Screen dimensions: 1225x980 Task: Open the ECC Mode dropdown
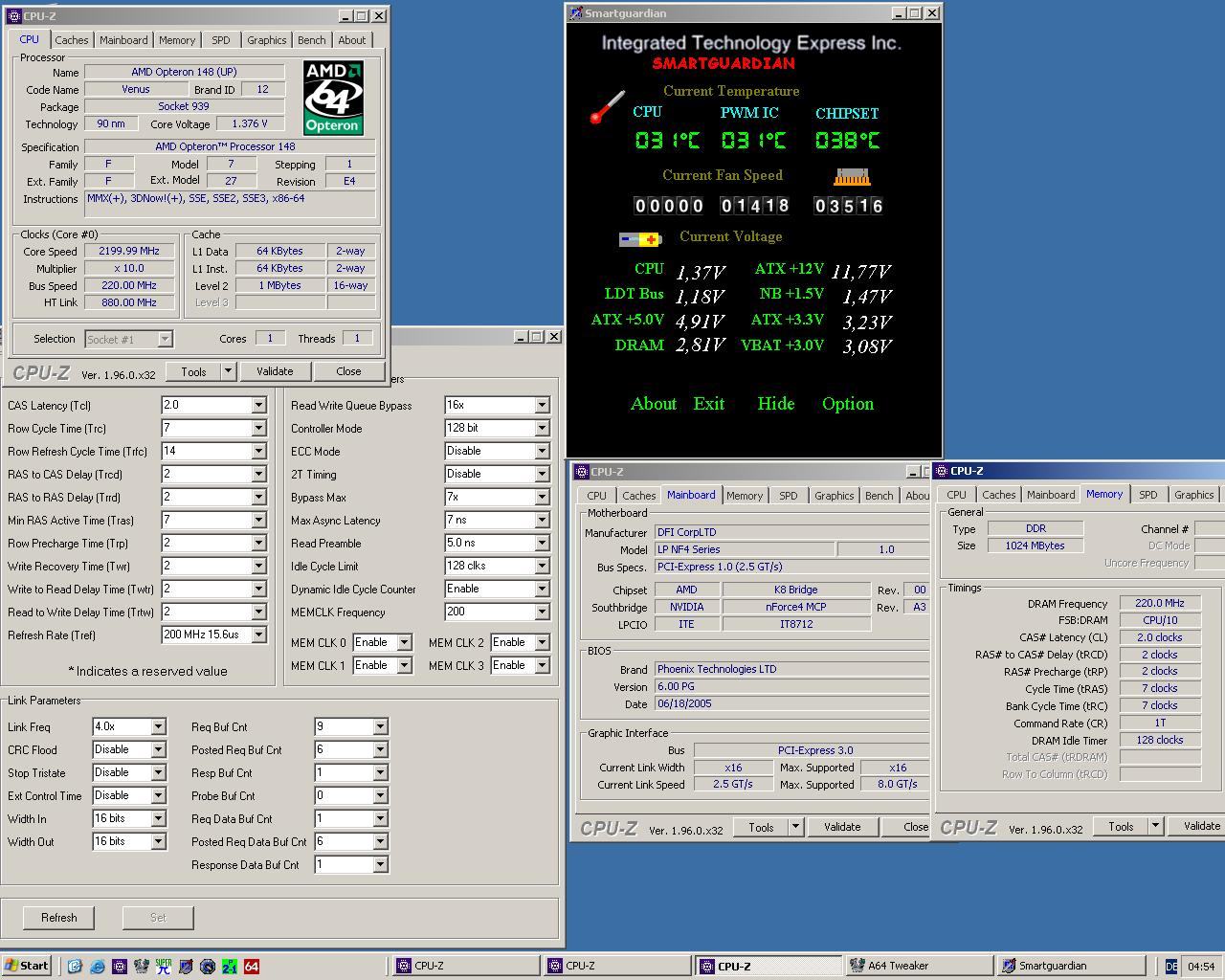542,451
